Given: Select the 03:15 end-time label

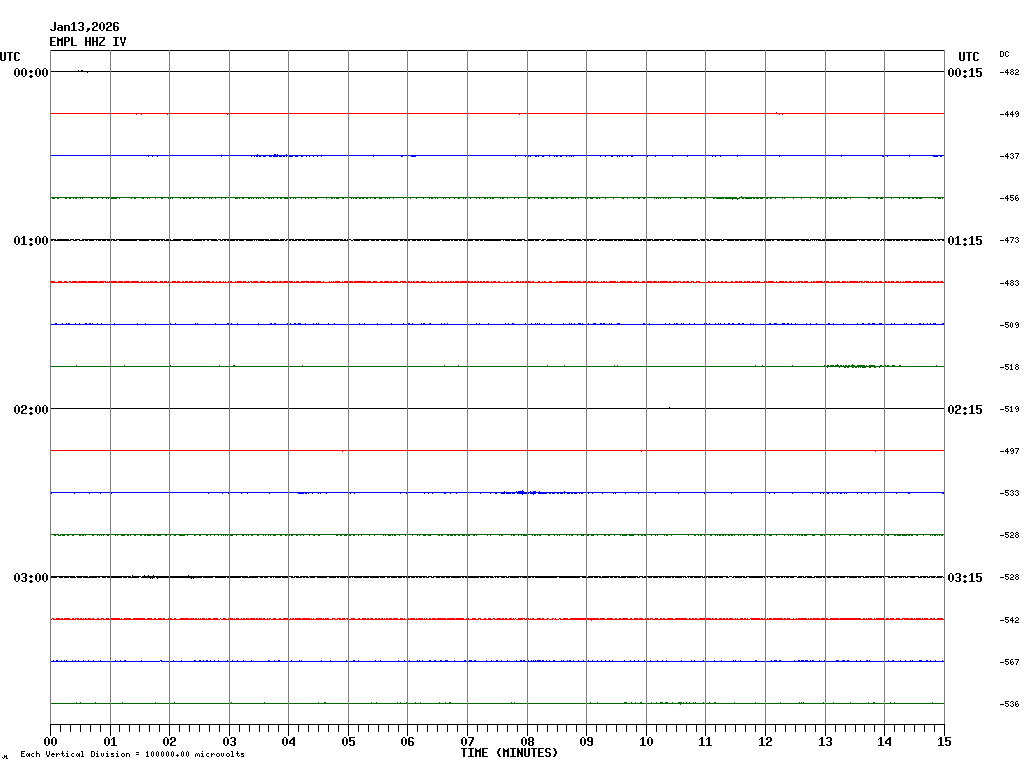Looking at the screenshot, I should pos(965,578).
